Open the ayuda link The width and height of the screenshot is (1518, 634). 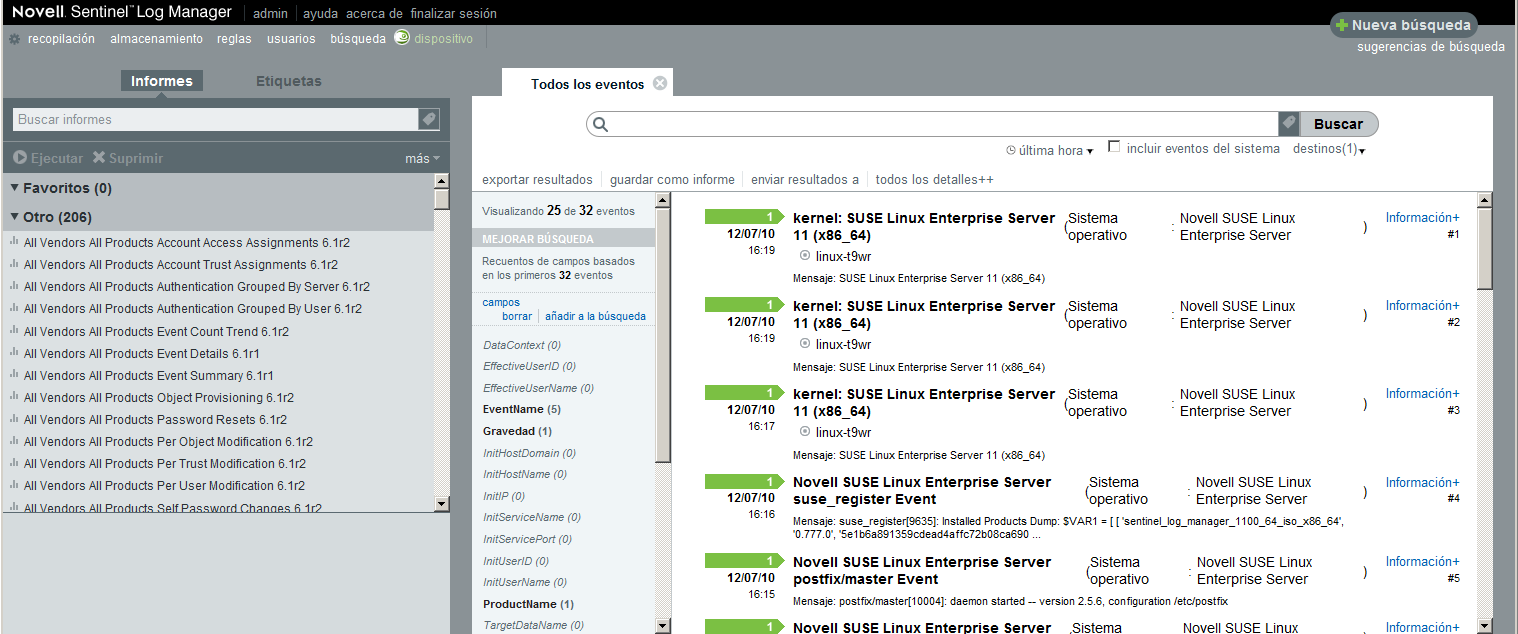[320, 14]
